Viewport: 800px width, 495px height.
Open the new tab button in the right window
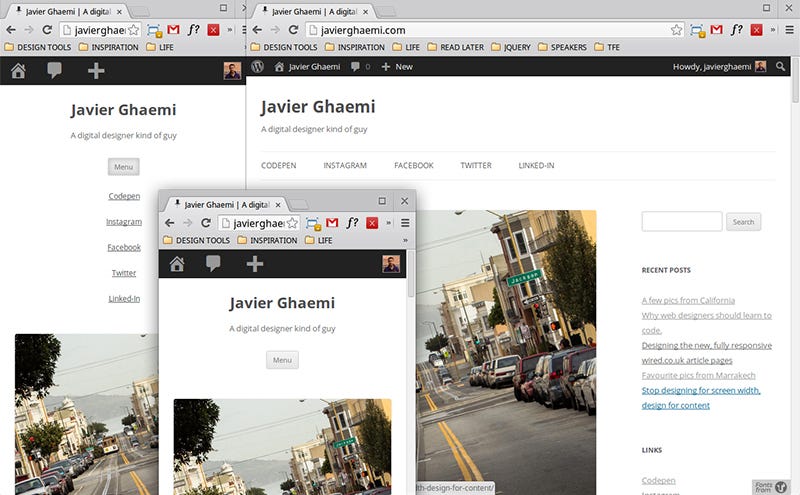pos(387,11)
